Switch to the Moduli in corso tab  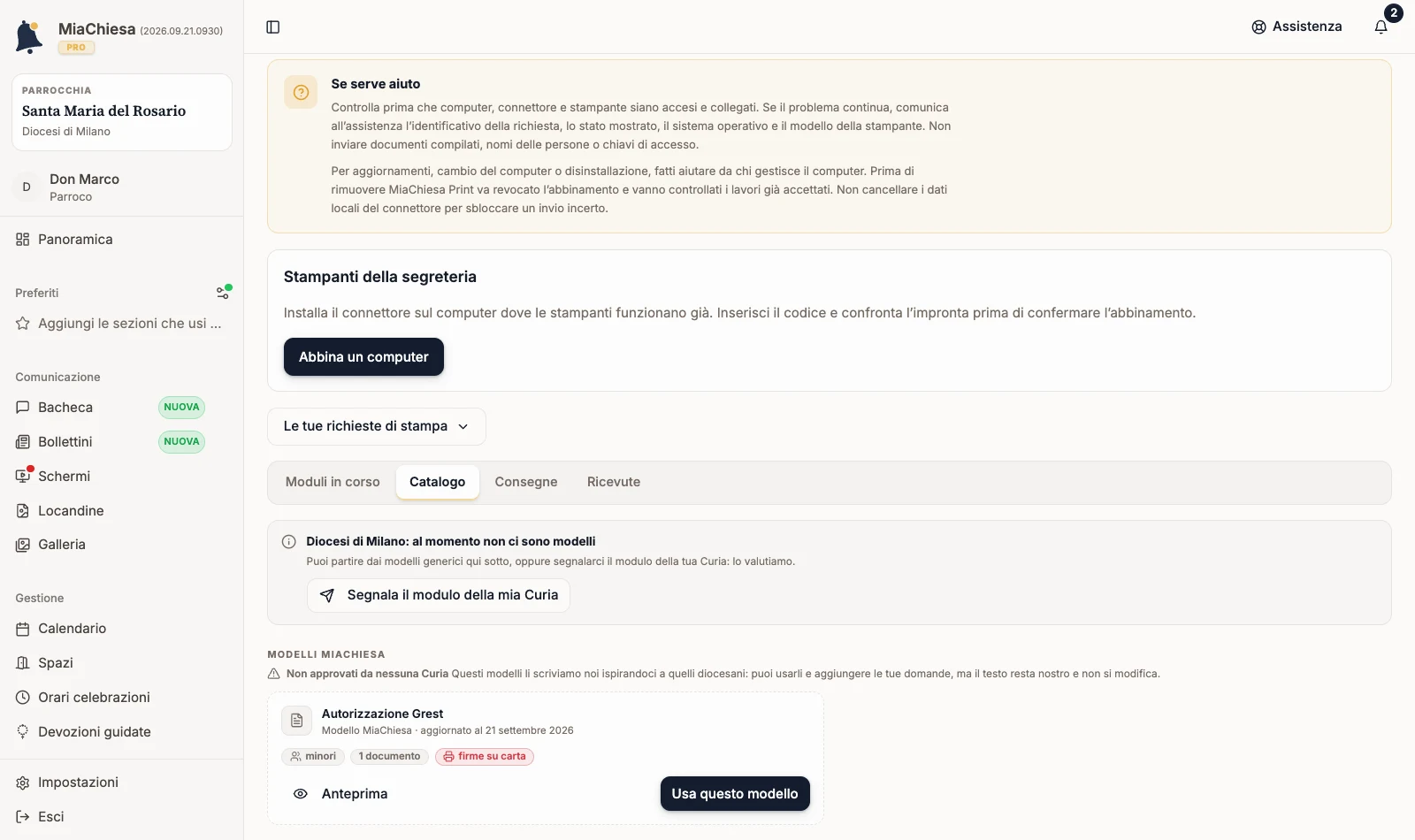click(333, 482)
